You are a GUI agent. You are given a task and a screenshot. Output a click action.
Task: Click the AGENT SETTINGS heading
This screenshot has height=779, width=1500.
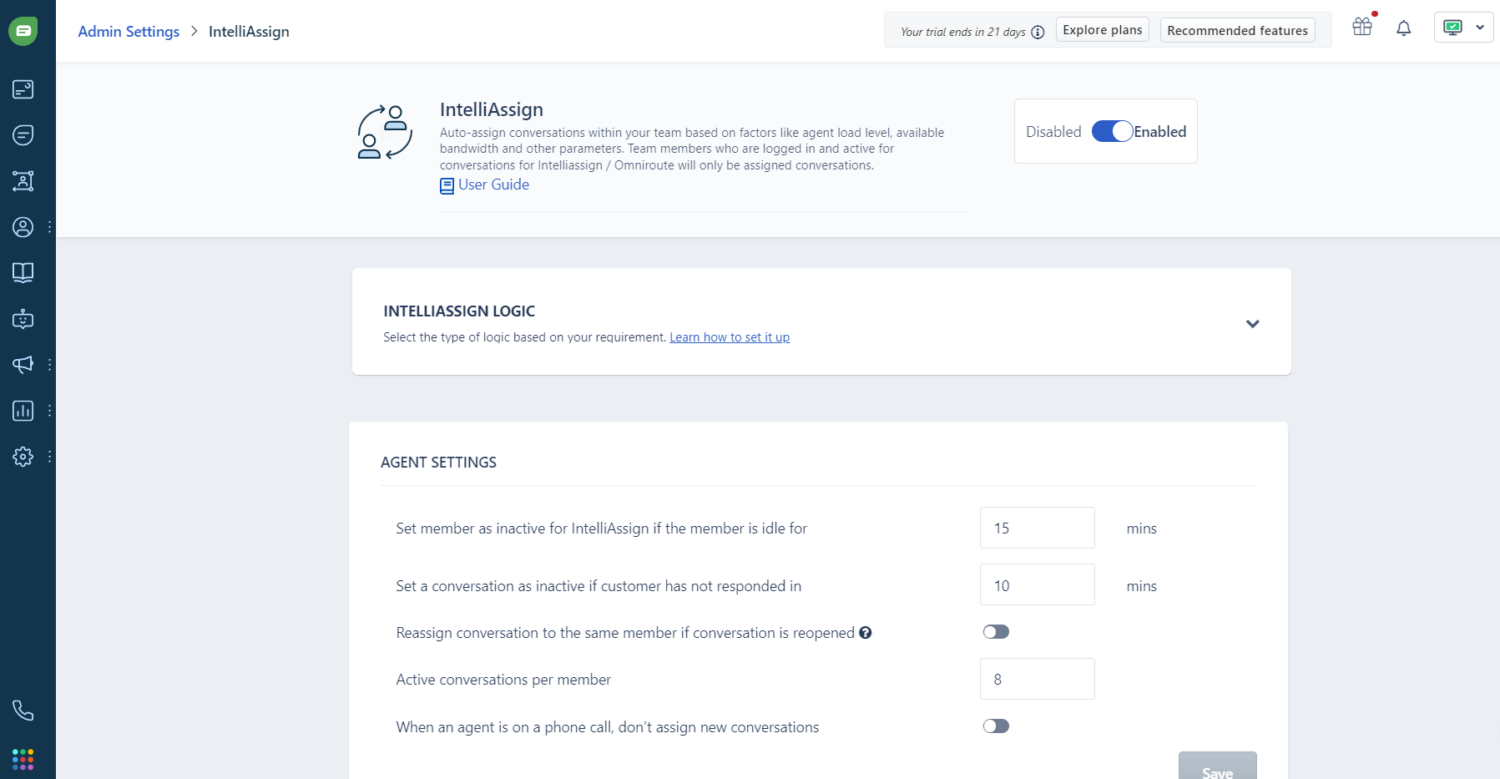(x=438, y=462)
